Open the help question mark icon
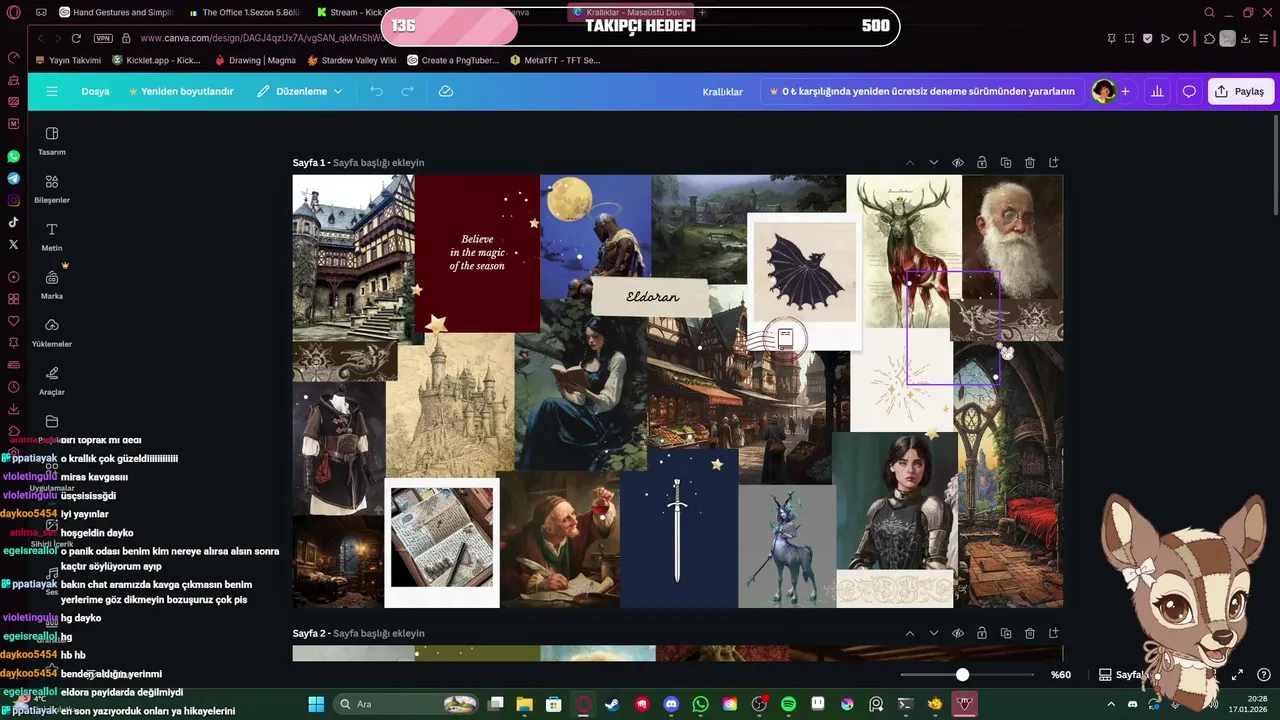Image resolution: width=1280 pixels, height=720 pixels. (x=1263, y=675)
